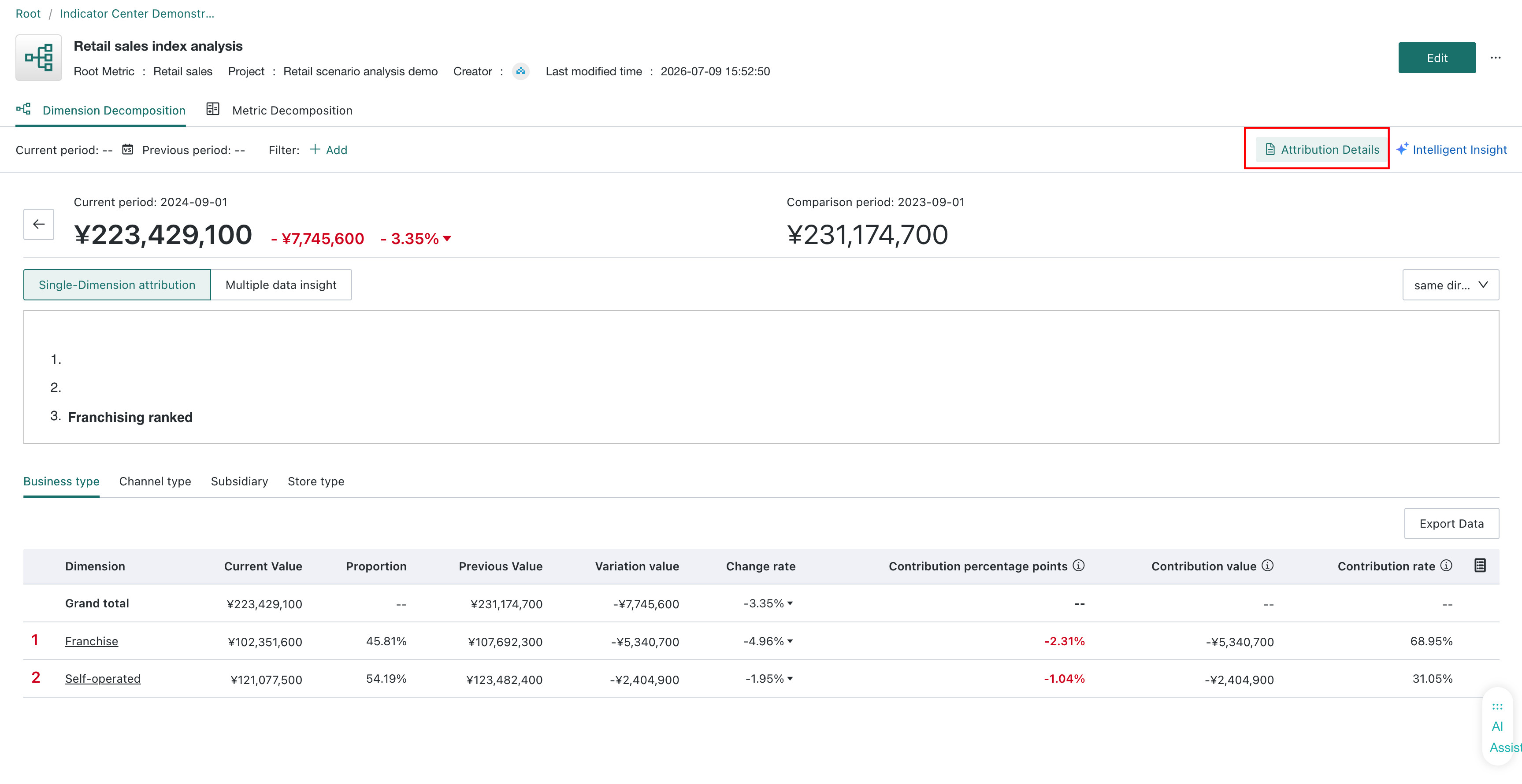Click the Contribution rate info icon

coord(1446,566)
